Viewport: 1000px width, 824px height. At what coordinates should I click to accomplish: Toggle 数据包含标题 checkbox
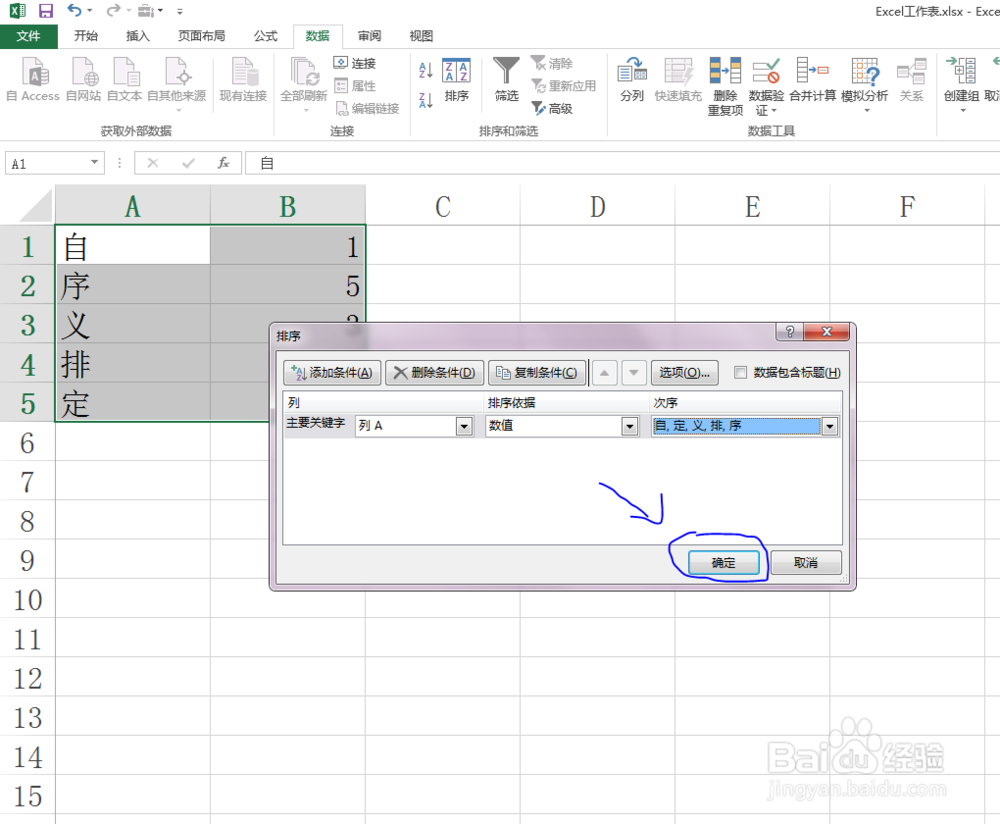coord(740,372)
